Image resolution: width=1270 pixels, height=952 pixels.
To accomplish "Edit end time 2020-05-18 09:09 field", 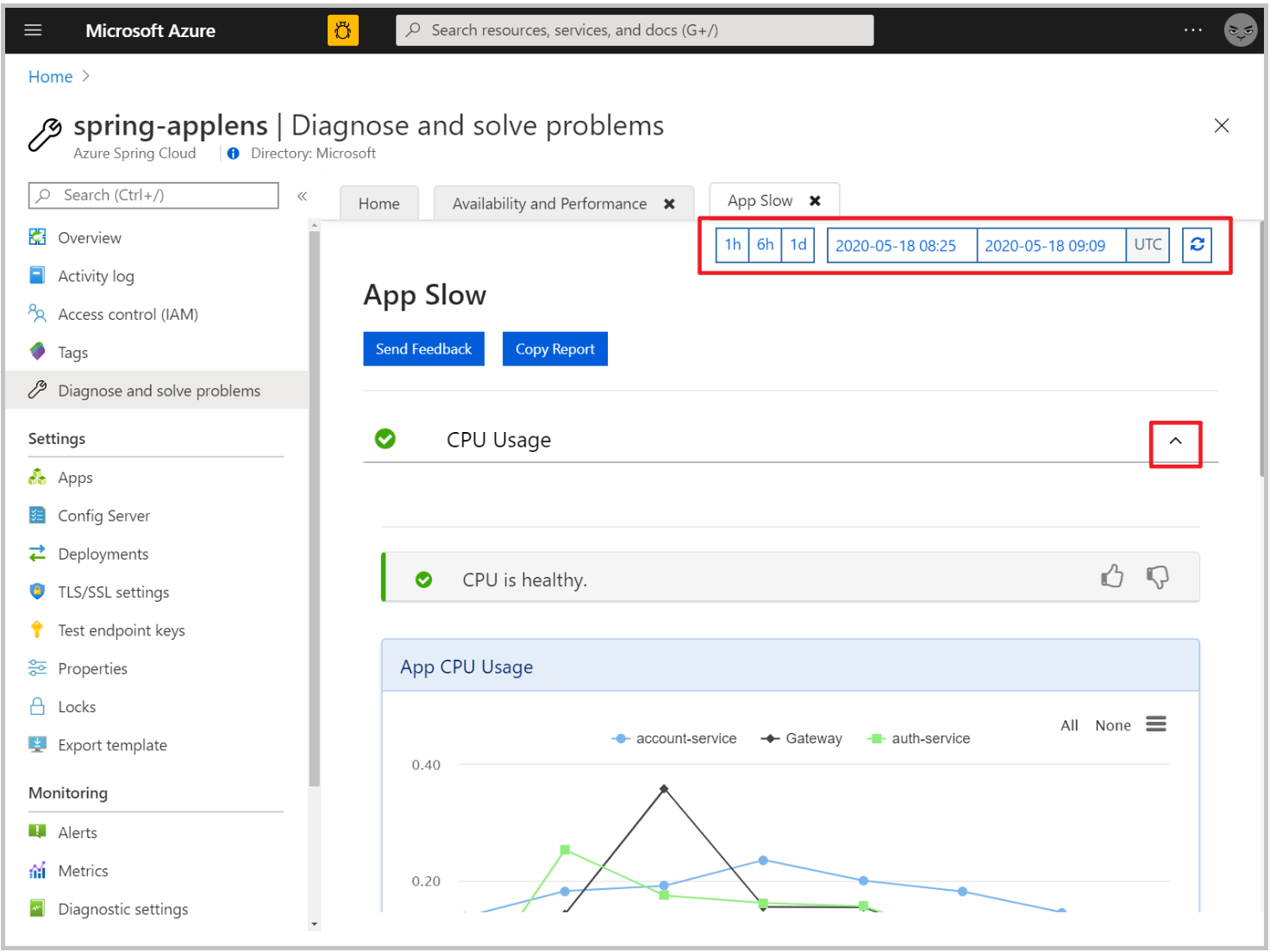I will [x=1051, y=246].
